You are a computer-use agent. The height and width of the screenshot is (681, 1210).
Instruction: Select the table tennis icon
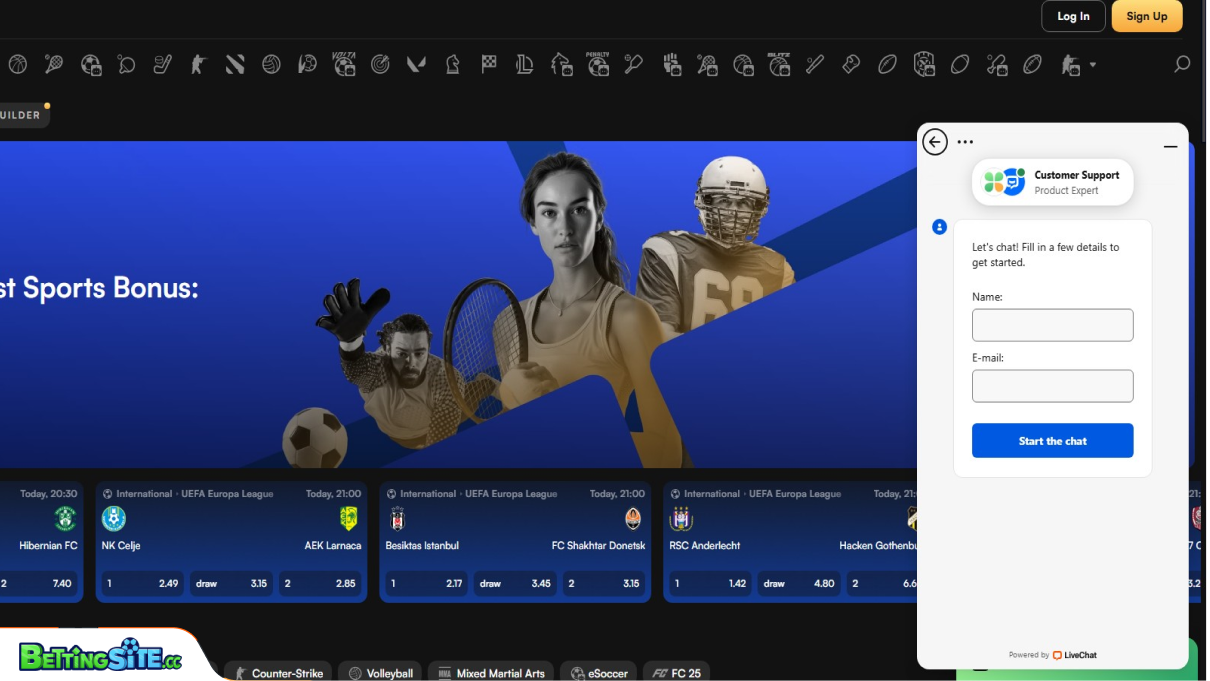click(126, 64)
